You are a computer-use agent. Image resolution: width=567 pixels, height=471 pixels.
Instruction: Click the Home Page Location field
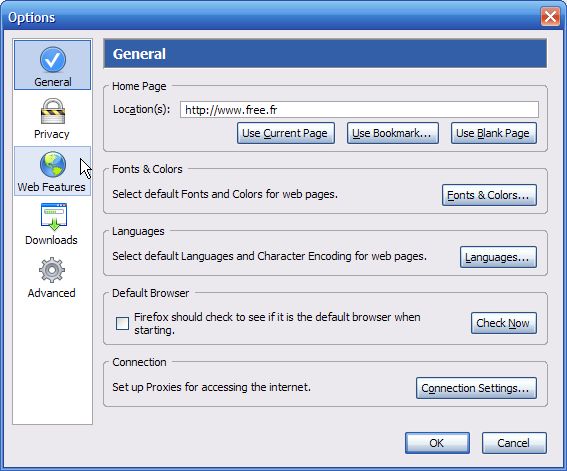[359, 110]
